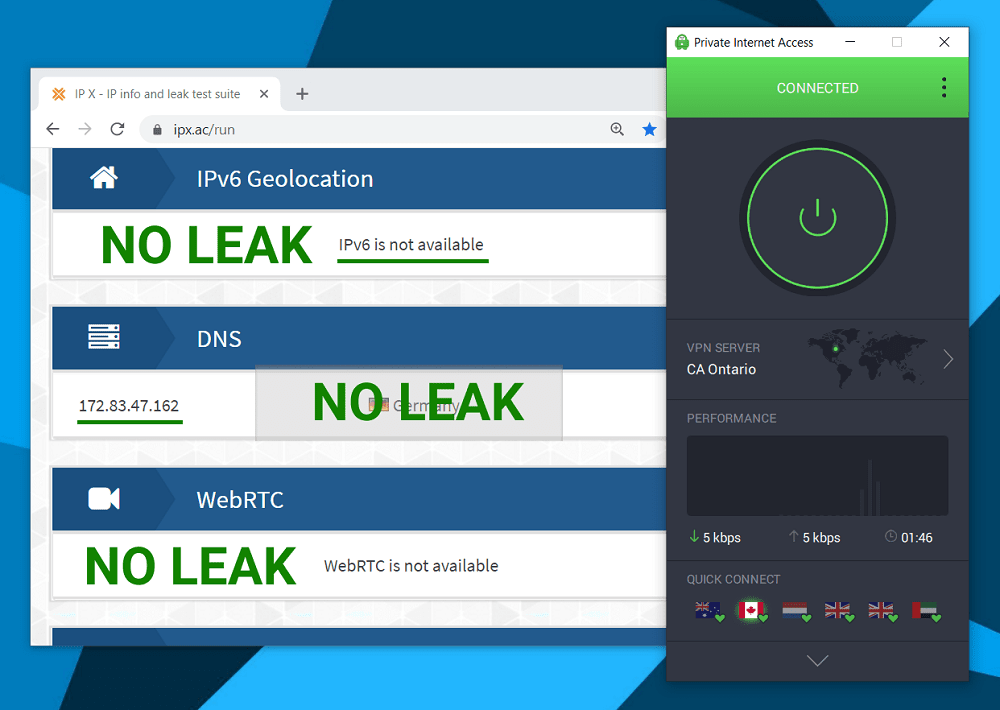Quick connect to the UAE flag server

pyautogui.click(x=925, y=610)
